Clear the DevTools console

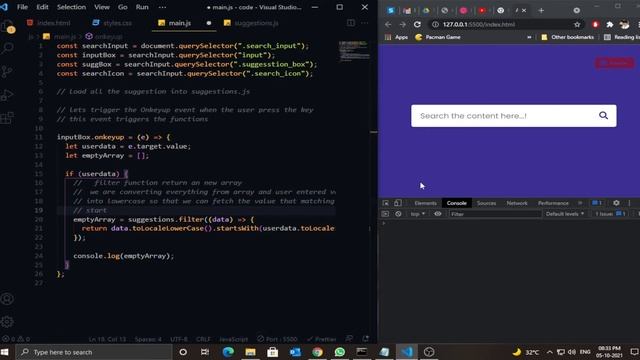398,214
